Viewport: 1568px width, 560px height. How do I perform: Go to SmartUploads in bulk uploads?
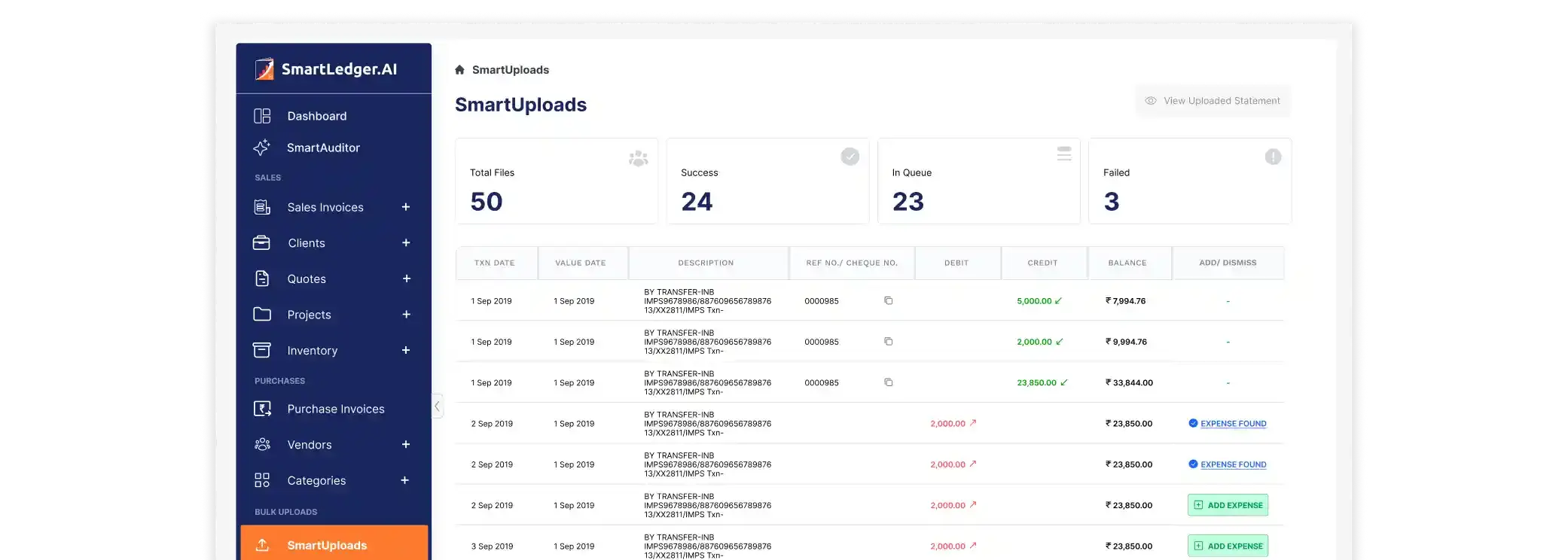(x=334, y=544)
